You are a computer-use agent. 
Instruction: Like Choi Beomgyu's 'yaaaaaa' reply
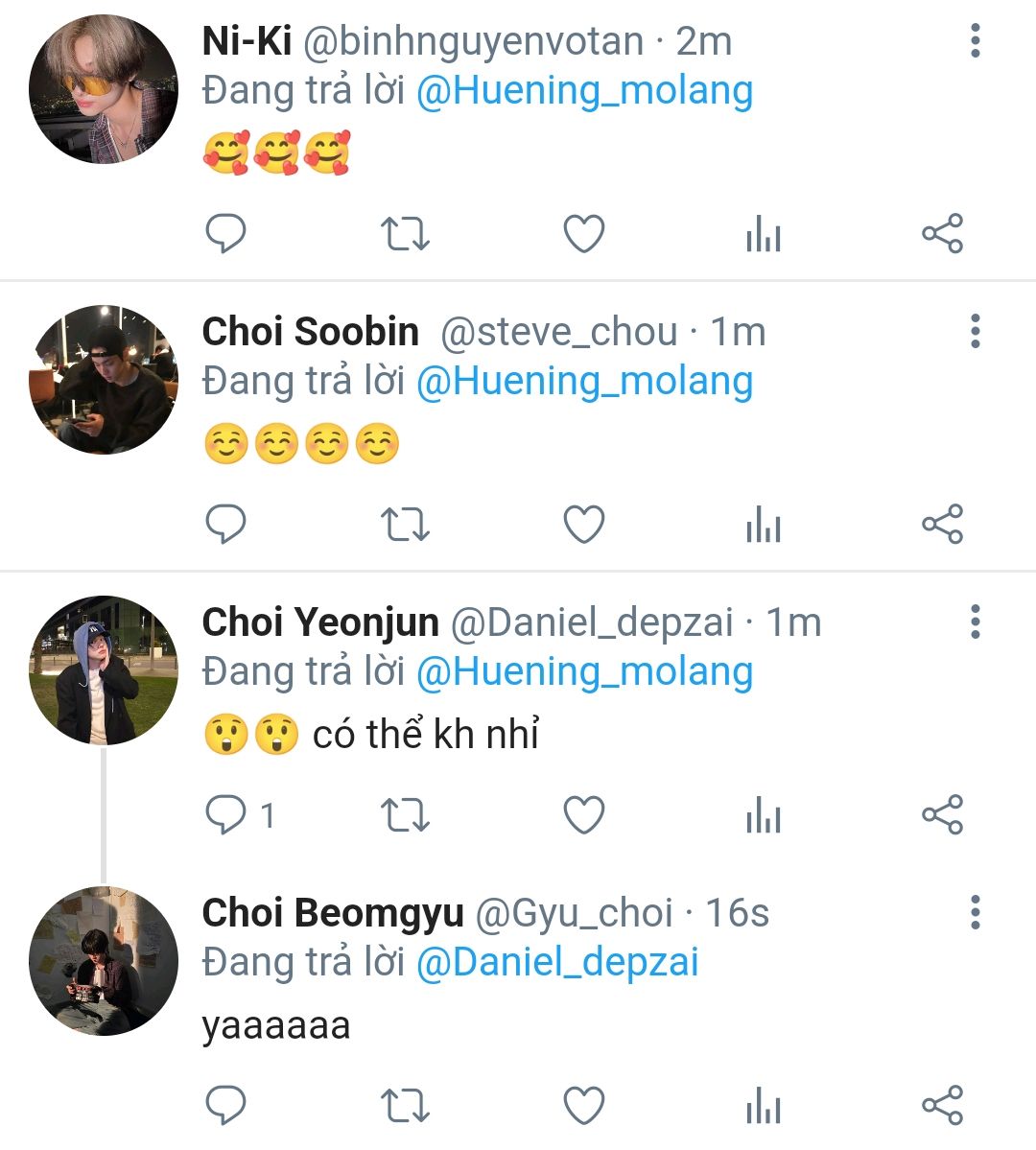pos(583,1106)
